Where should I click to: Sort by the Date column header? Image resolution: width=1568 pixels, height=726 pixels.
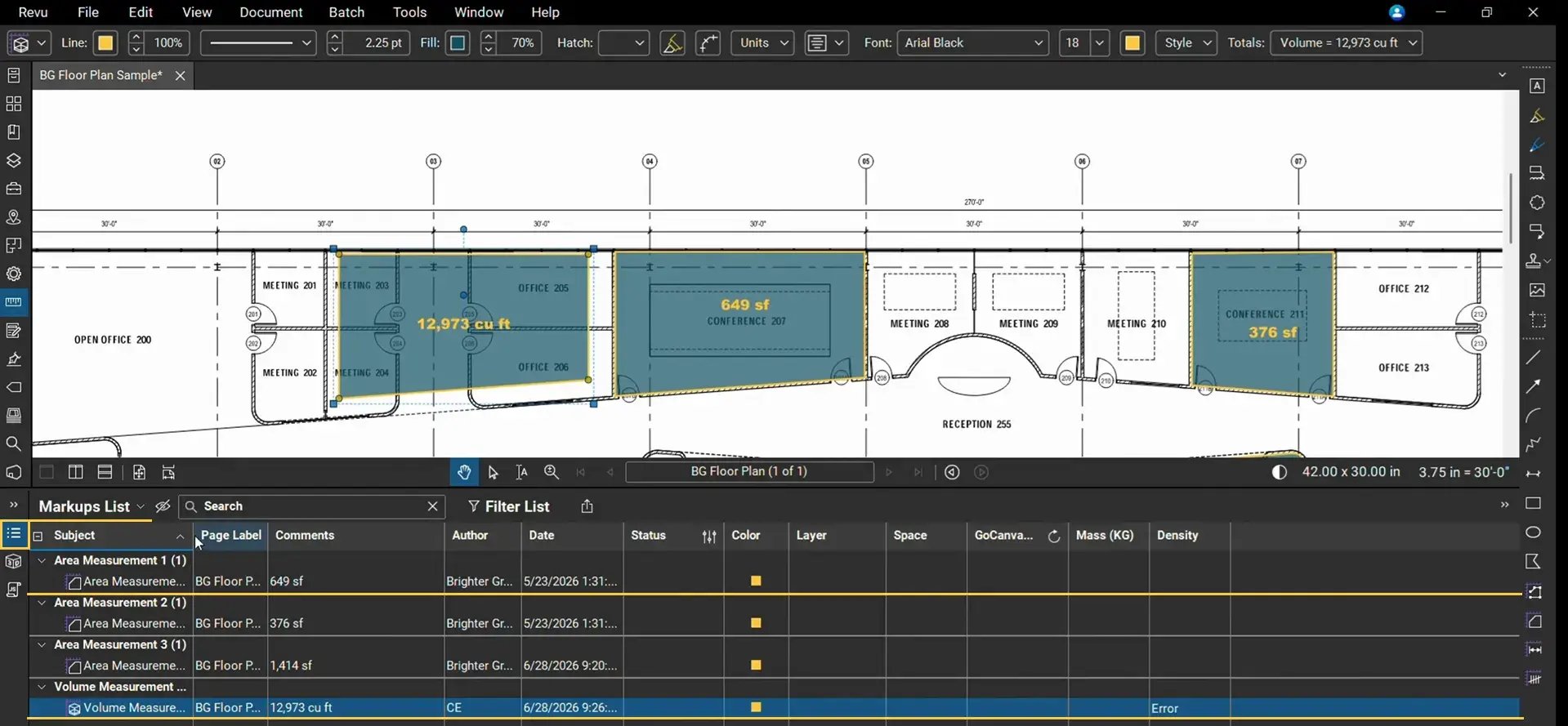[x=541, y=536]
